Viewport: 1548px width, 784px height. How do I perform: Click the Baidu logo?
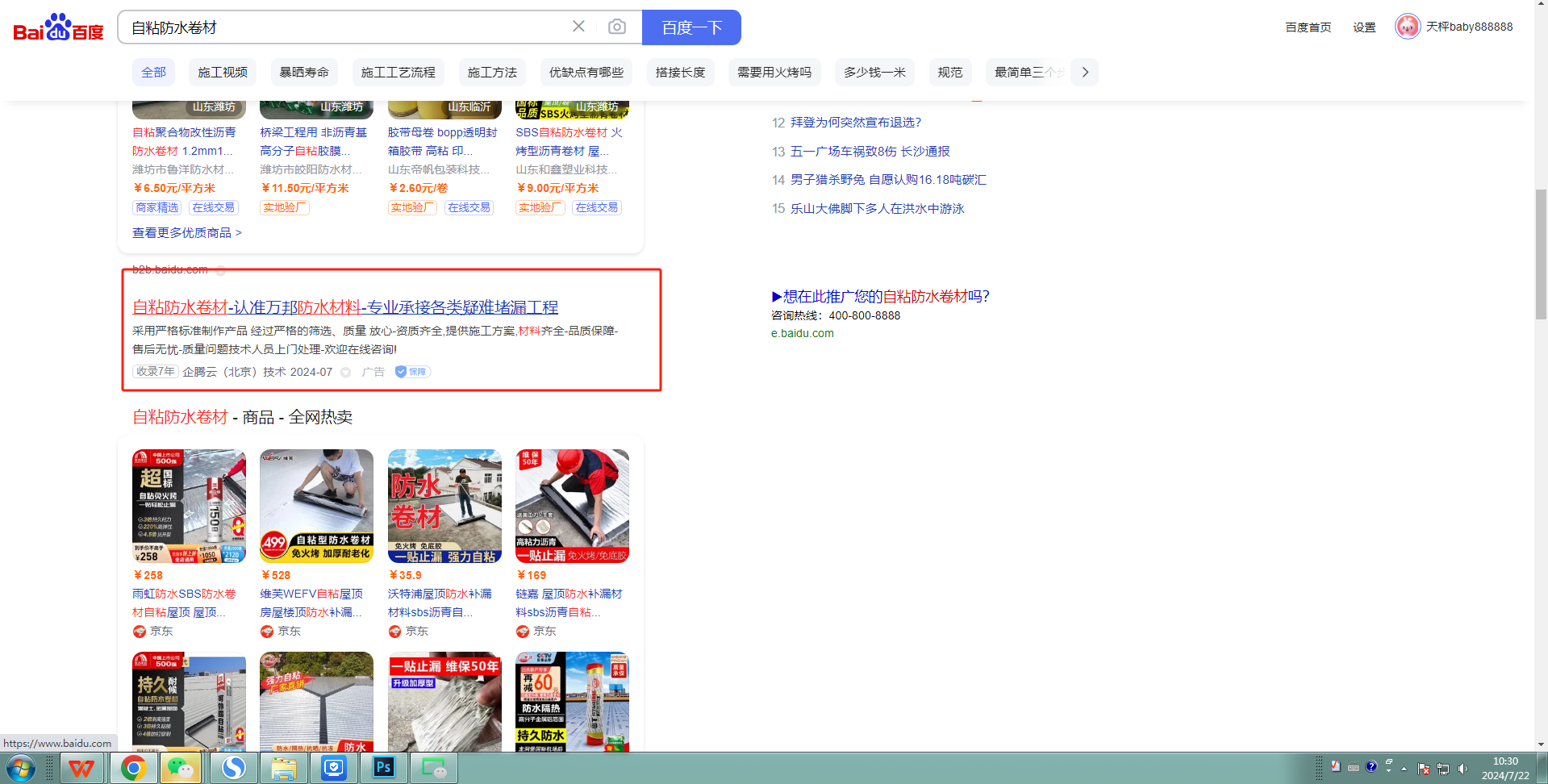[59, 27]
